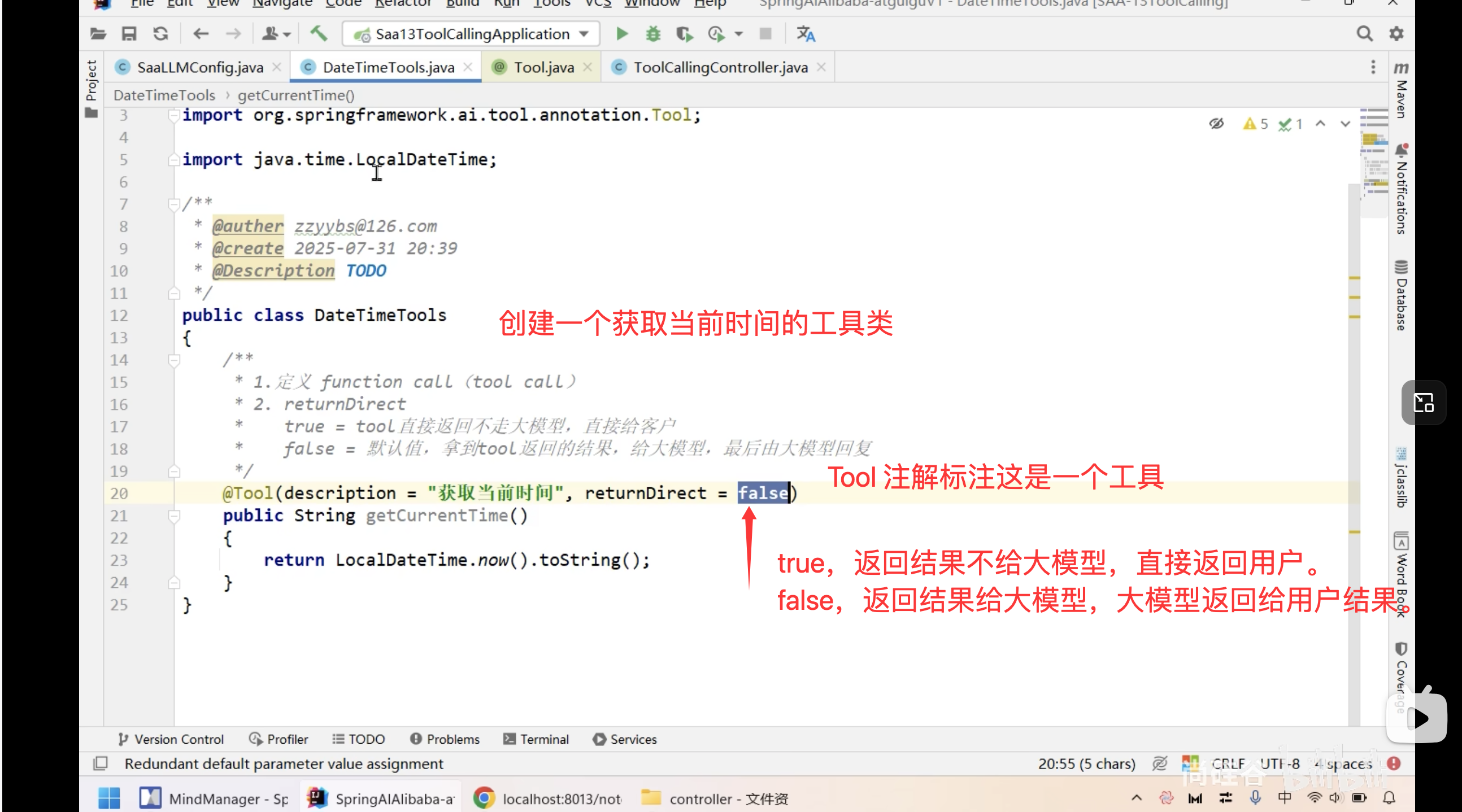Click the synchronize refresh icon
1462x812 pixels.
point(160,34)
